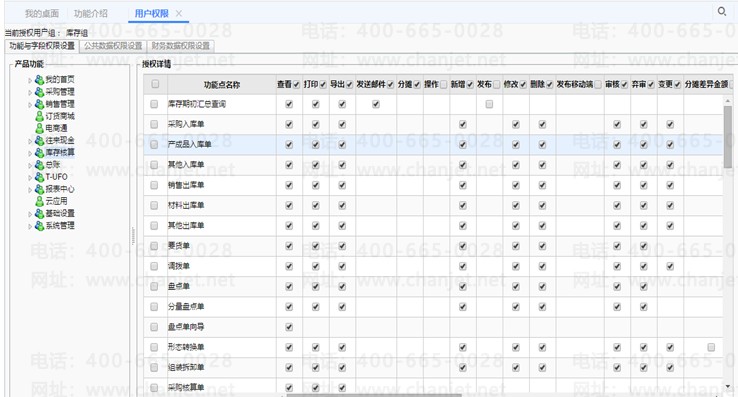Toggle the 弃审 column header checkbox
Image resolution: width=738 pixels, height=397 pixels.
(x=651, y=85)
